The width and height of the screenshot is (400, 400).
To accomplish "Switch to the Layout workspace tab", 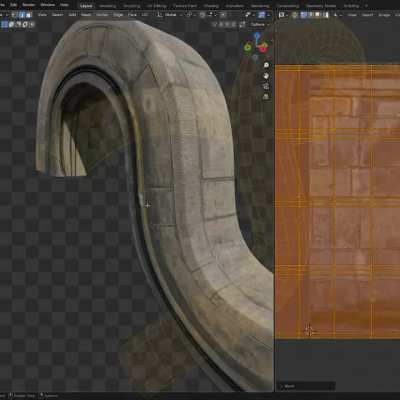I will 86,6.
